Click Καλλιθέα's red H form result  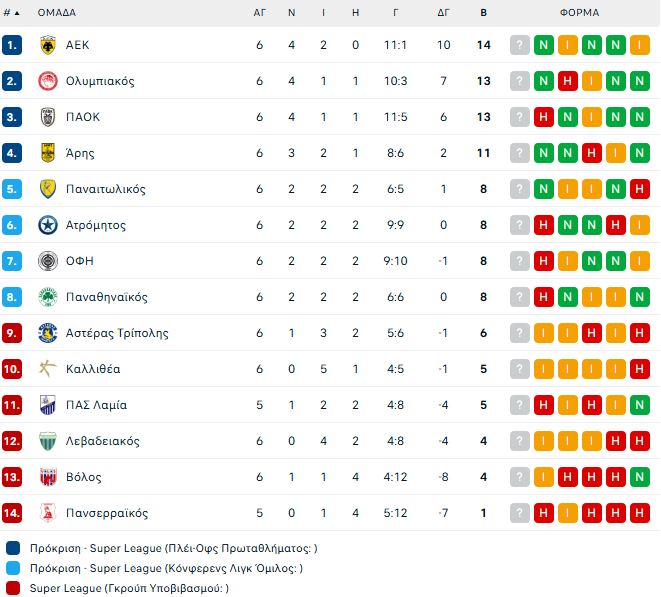pyautogui.click(x=640, y=369)
